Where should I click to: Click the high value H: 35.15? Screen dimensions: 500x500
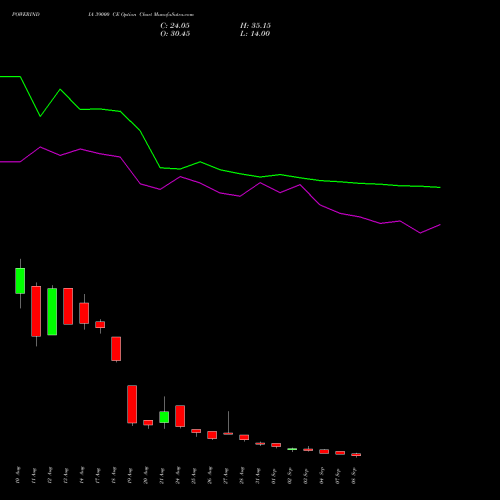pyautogui.click(x=255, y=26)
